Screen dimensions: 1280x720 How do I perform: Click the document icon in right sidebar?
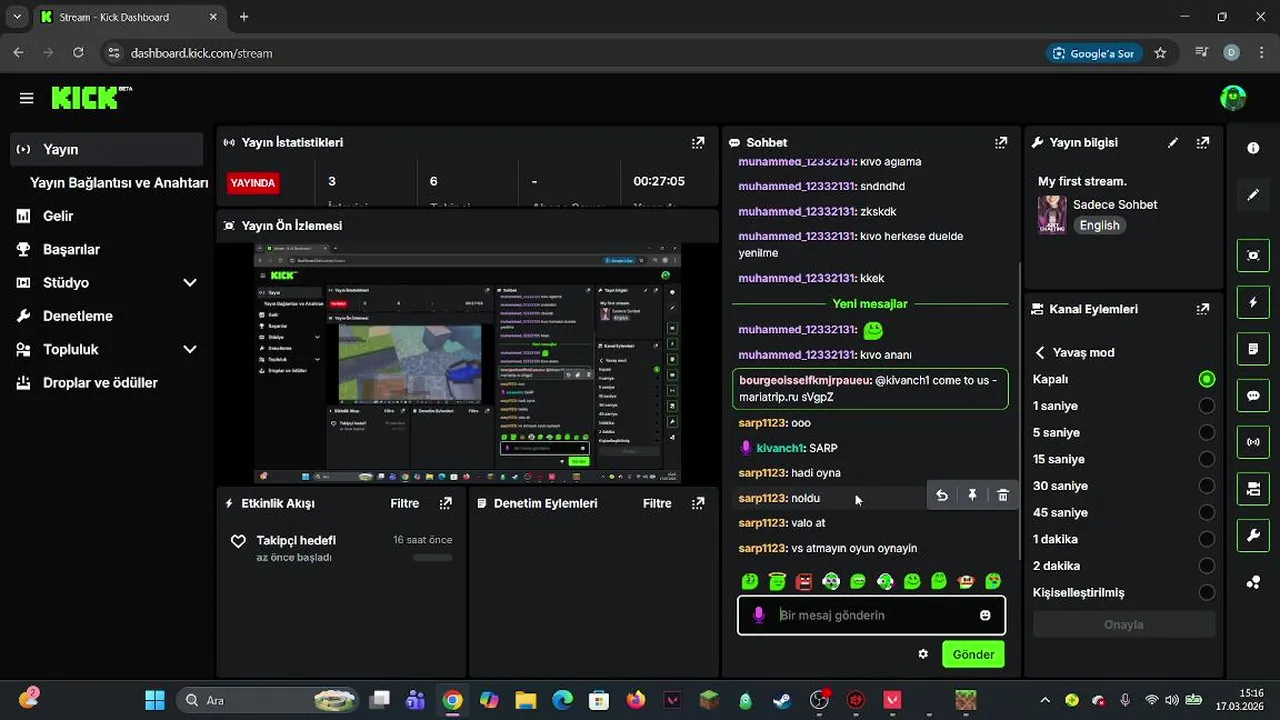coord(1253,349)
